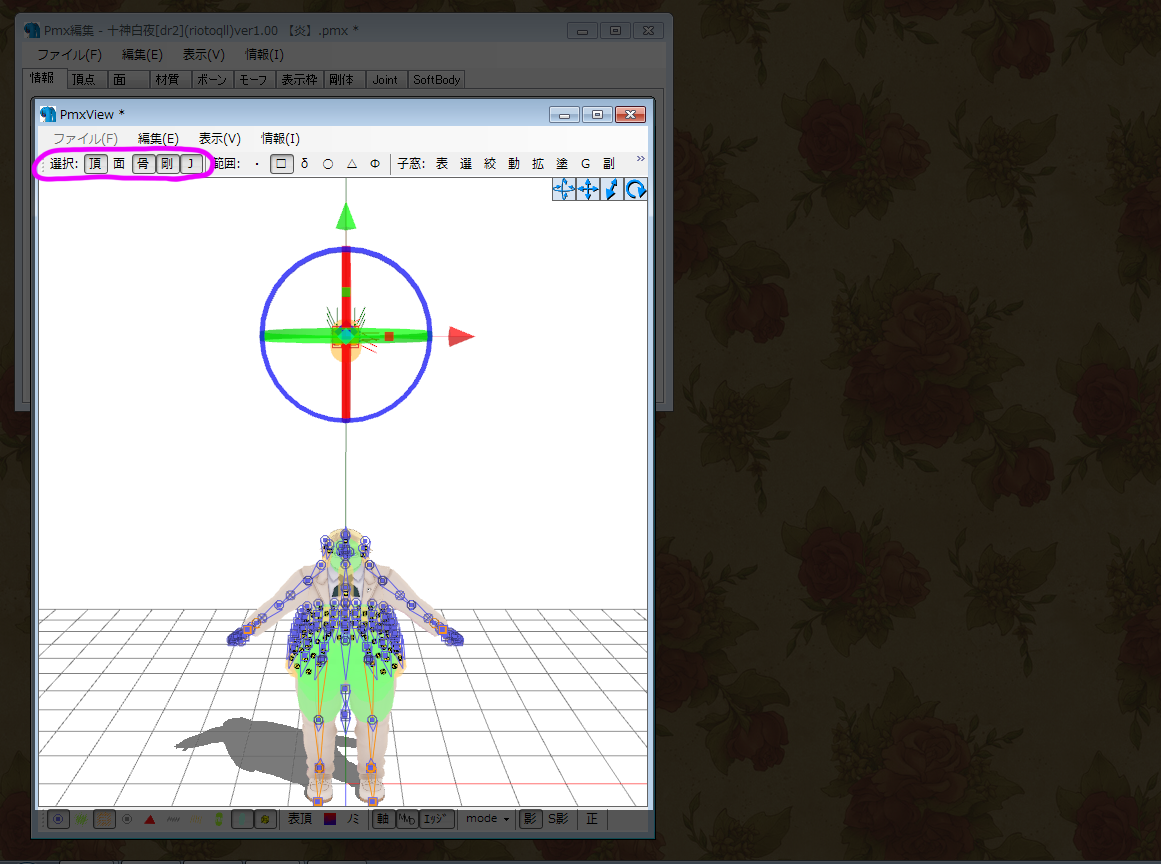Open the 絞 sub-window
The height and width of the screenshot is (864, 1161).
click(490, 164)
